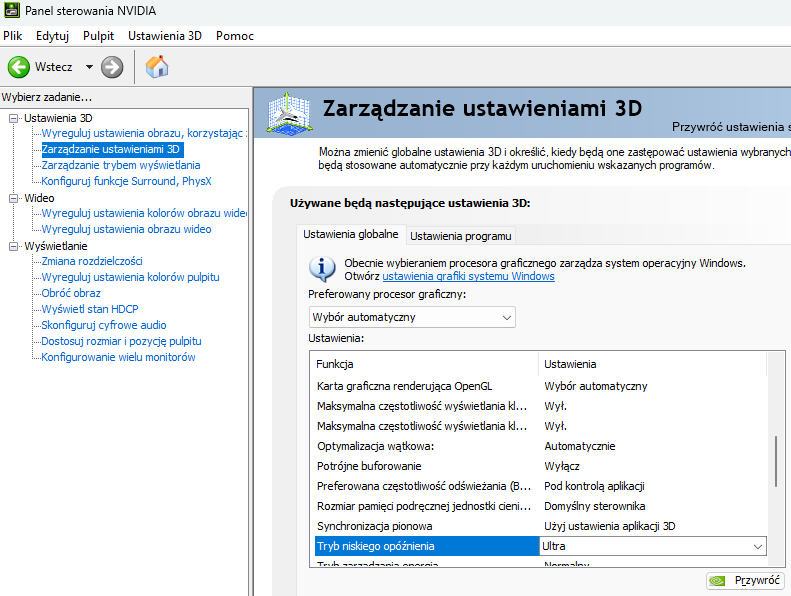This screenshot has width=791, height=596.
Task: Select Rozmiar pamięci podręcznej jednostki cieni row
Action: pyautogui.click(x=541, y=506)
